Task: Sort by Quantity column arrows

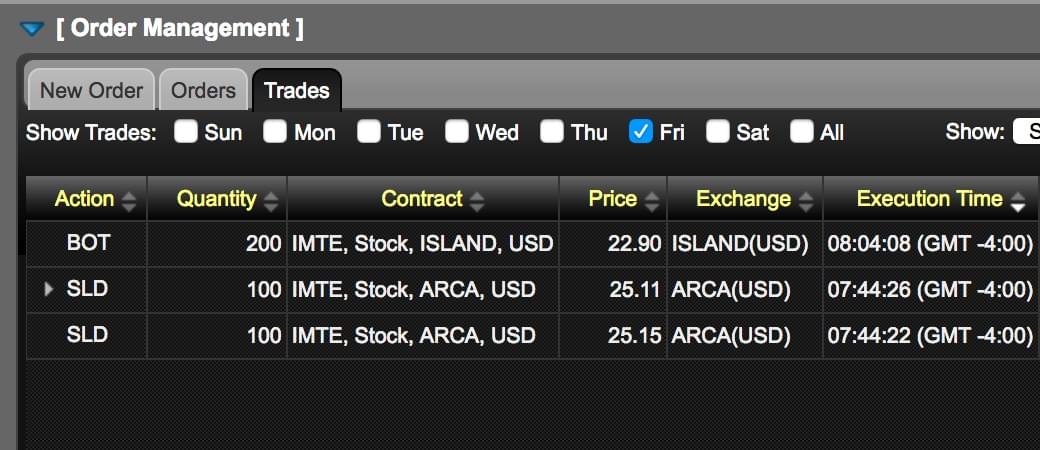Action: point(270,201)
